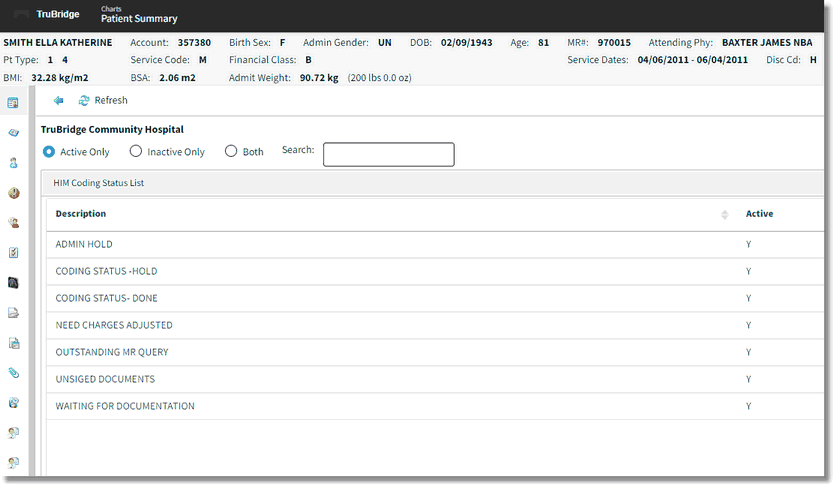
Task: Click TruBridge Community Hospital heading
Action: [x=112, y=130]
